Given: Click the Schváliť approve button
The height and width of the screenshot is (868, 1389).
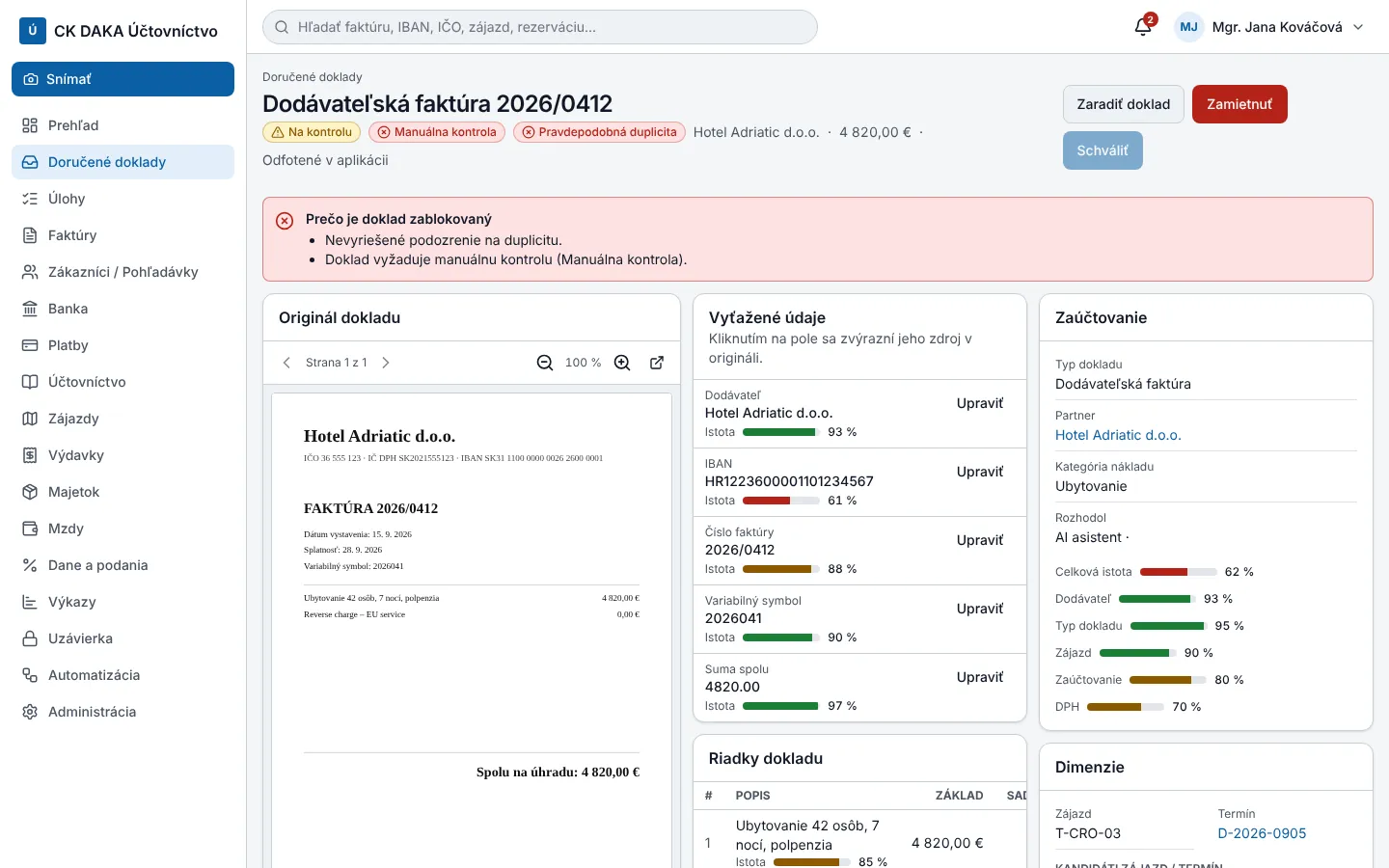Looking at the screenshot, I should point(1103,150).
